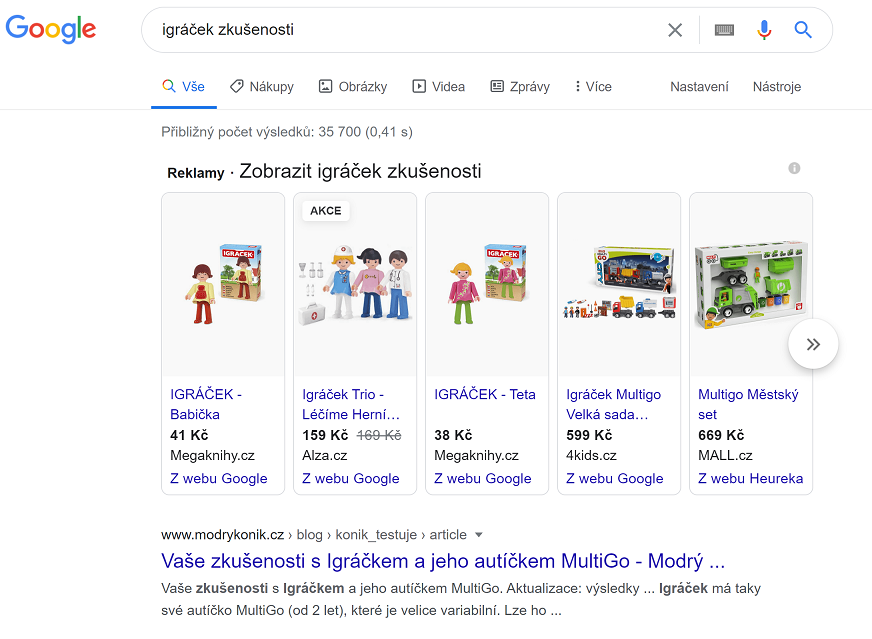Open the IGRÁČEK - Babička product thumbnail
This screenshot has height=639, width=872.
(223, 285)
